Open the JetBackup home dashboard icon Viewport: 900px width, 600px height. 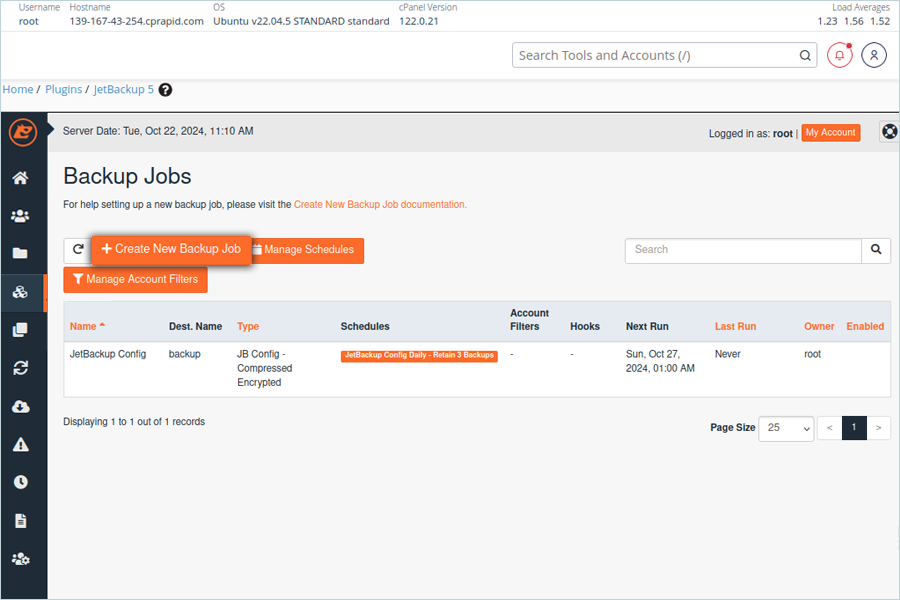click(x=21, y=178)
